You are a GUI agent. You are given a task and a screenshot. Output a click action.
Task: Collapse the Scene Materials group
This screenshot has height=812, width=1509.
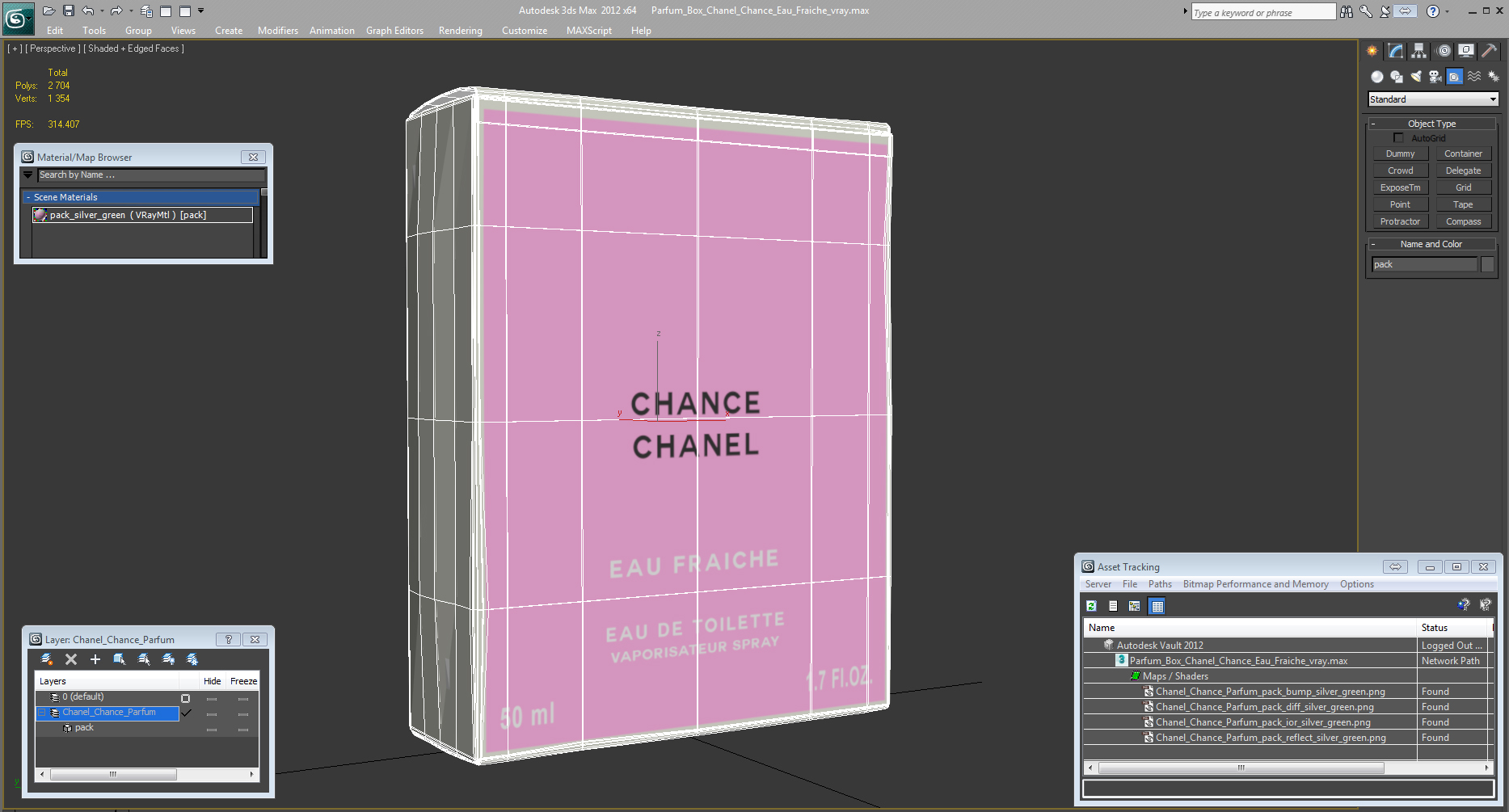(x=28, y=197)
